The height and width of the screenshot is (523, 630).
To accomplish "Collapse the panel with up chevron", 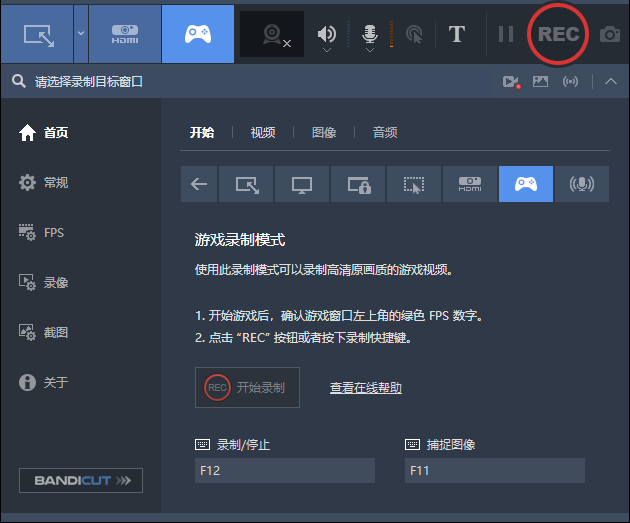I will tap(611, 82).
